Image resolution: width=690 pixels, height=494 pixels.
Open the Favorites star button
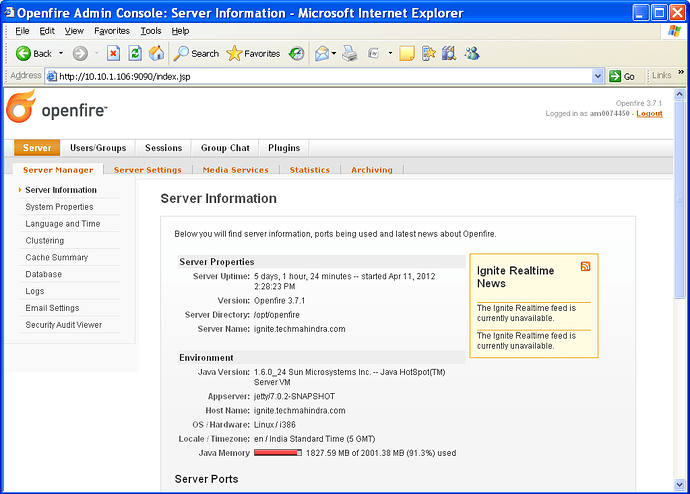coord(253,54)
